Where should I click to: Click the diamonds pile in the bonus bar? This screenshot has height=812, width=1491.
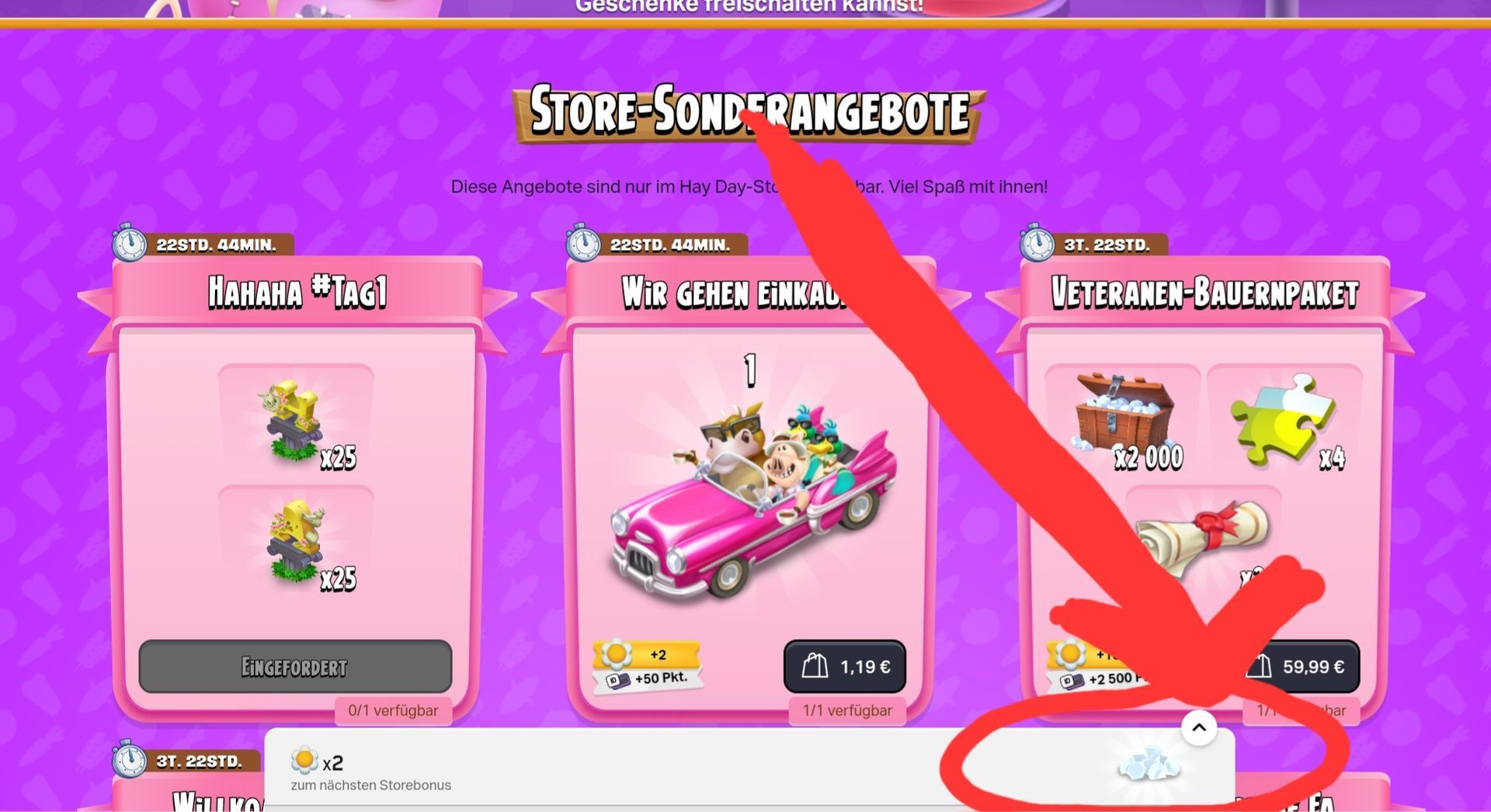click(x=1149, y=764)
